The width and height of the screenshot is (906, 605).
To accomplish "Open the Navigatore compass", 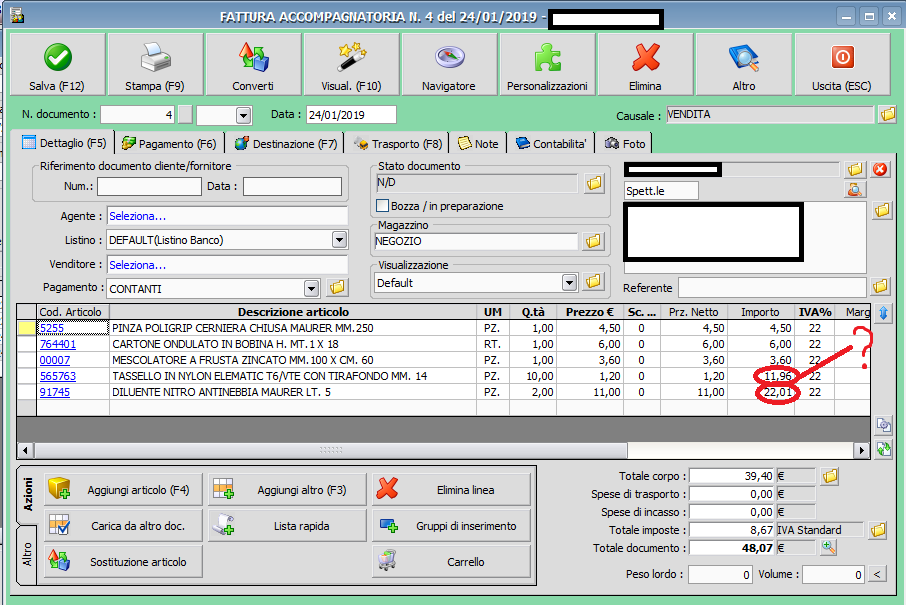I will pos(449,65).
